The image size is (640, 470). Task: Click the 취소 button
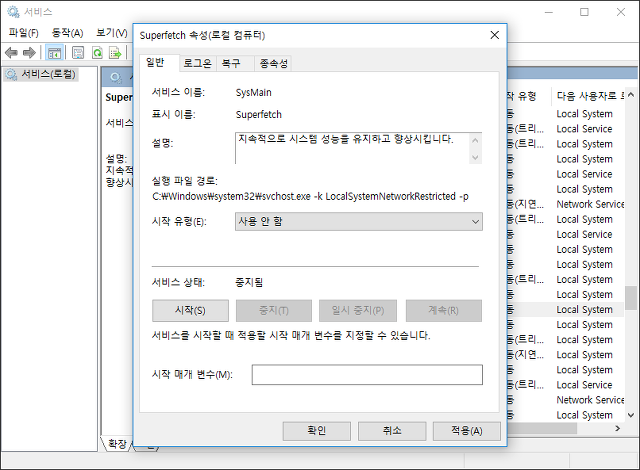tap(392, 431)
